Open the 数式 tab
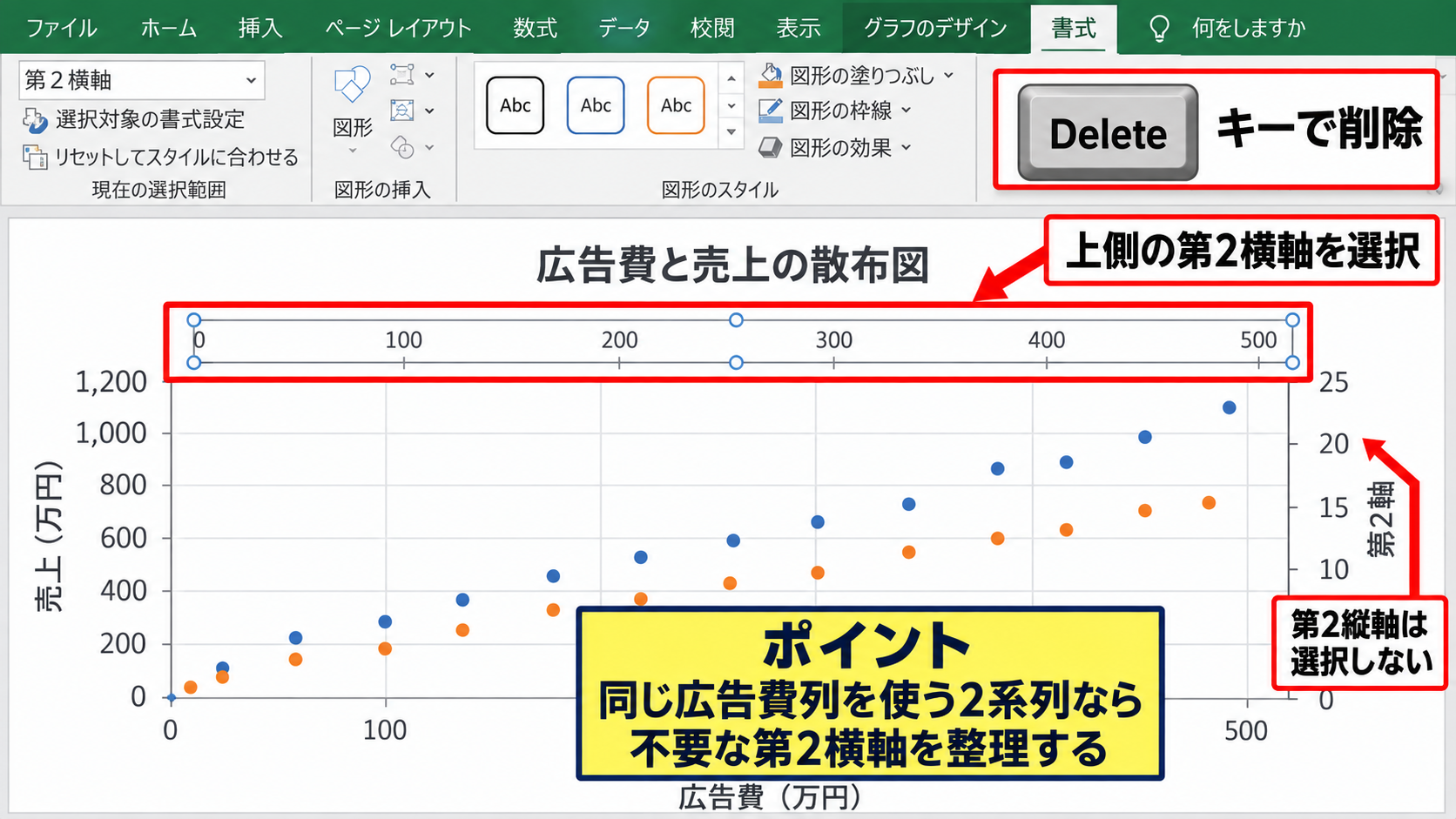Image resolution: width=1456 pixels, height=819 pixels. (535, 28)
